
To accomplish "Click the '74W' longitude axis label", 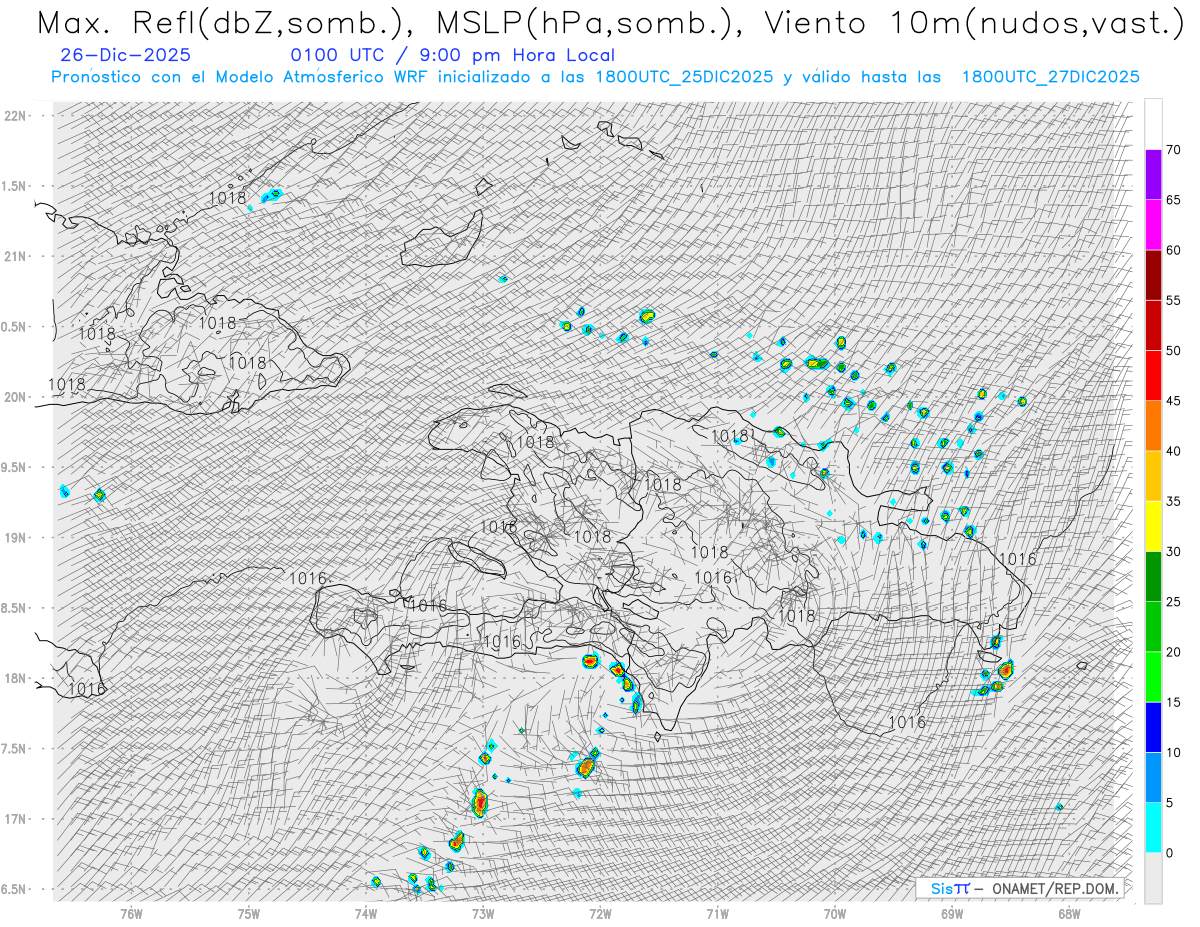I will point(366,913).
